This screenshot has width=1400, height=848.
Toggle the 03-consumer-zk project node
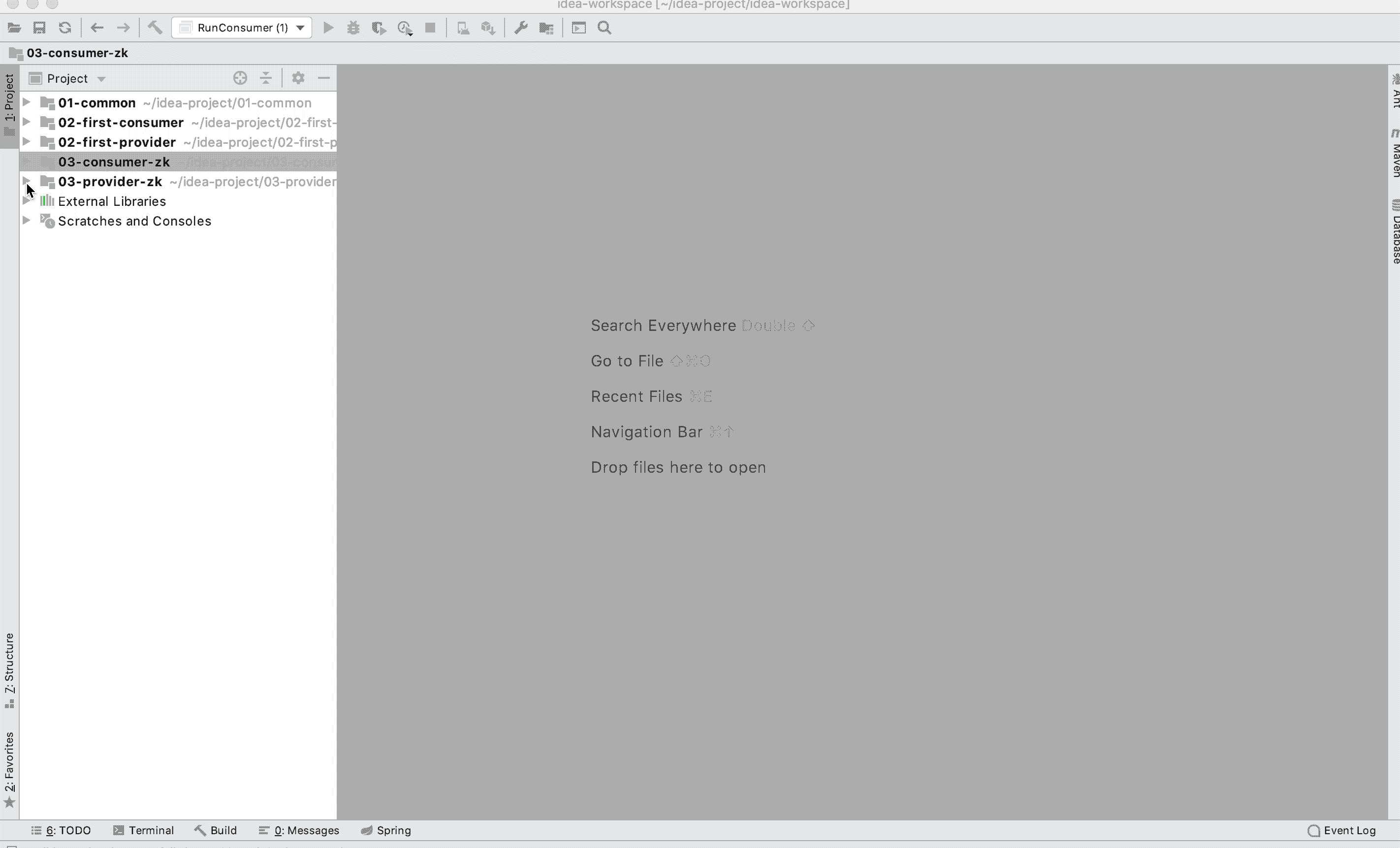click(26, 161)
